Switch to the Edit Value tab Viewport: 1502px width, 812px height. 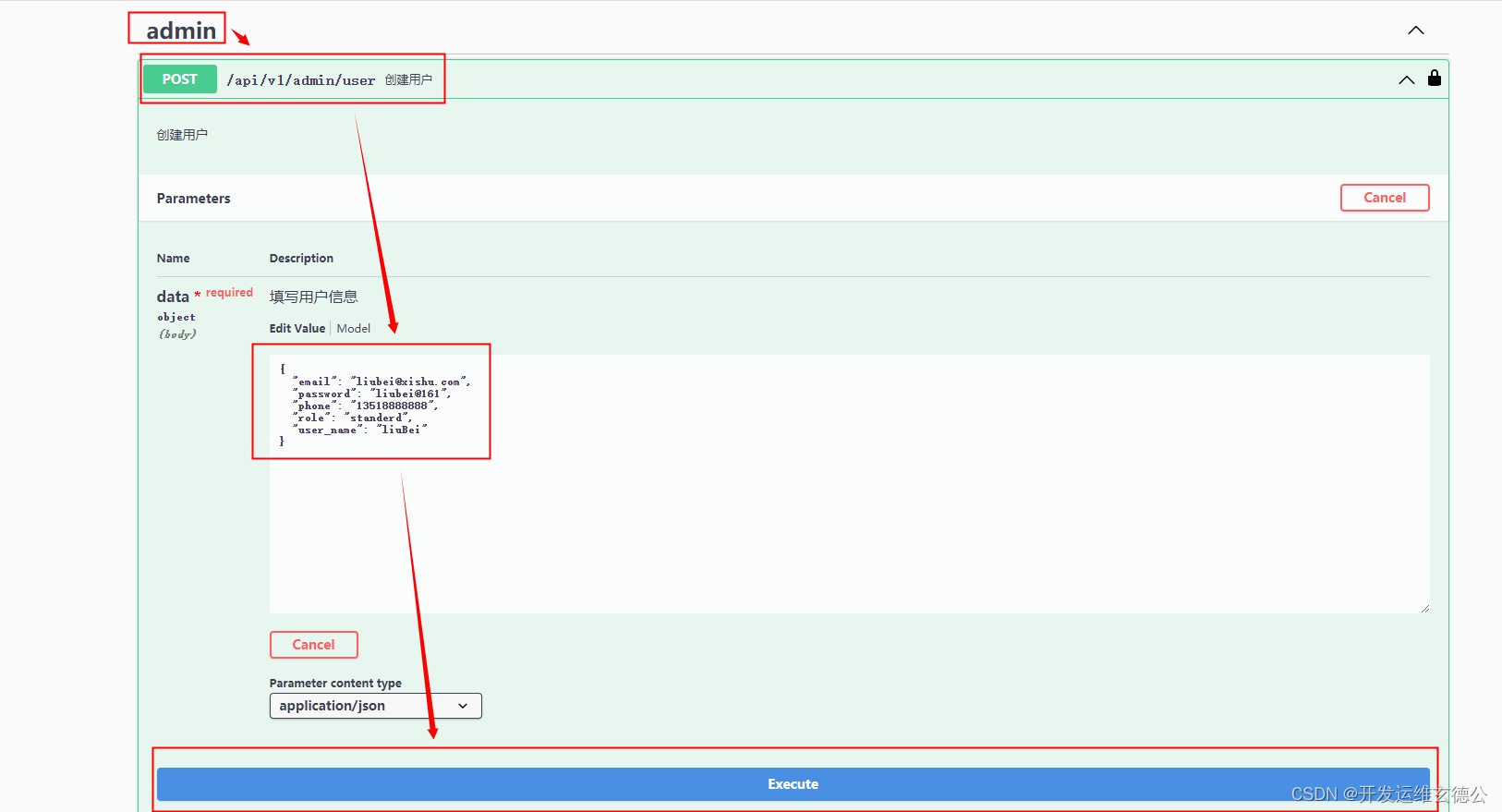pyautogui.click(x=297, y=329)
